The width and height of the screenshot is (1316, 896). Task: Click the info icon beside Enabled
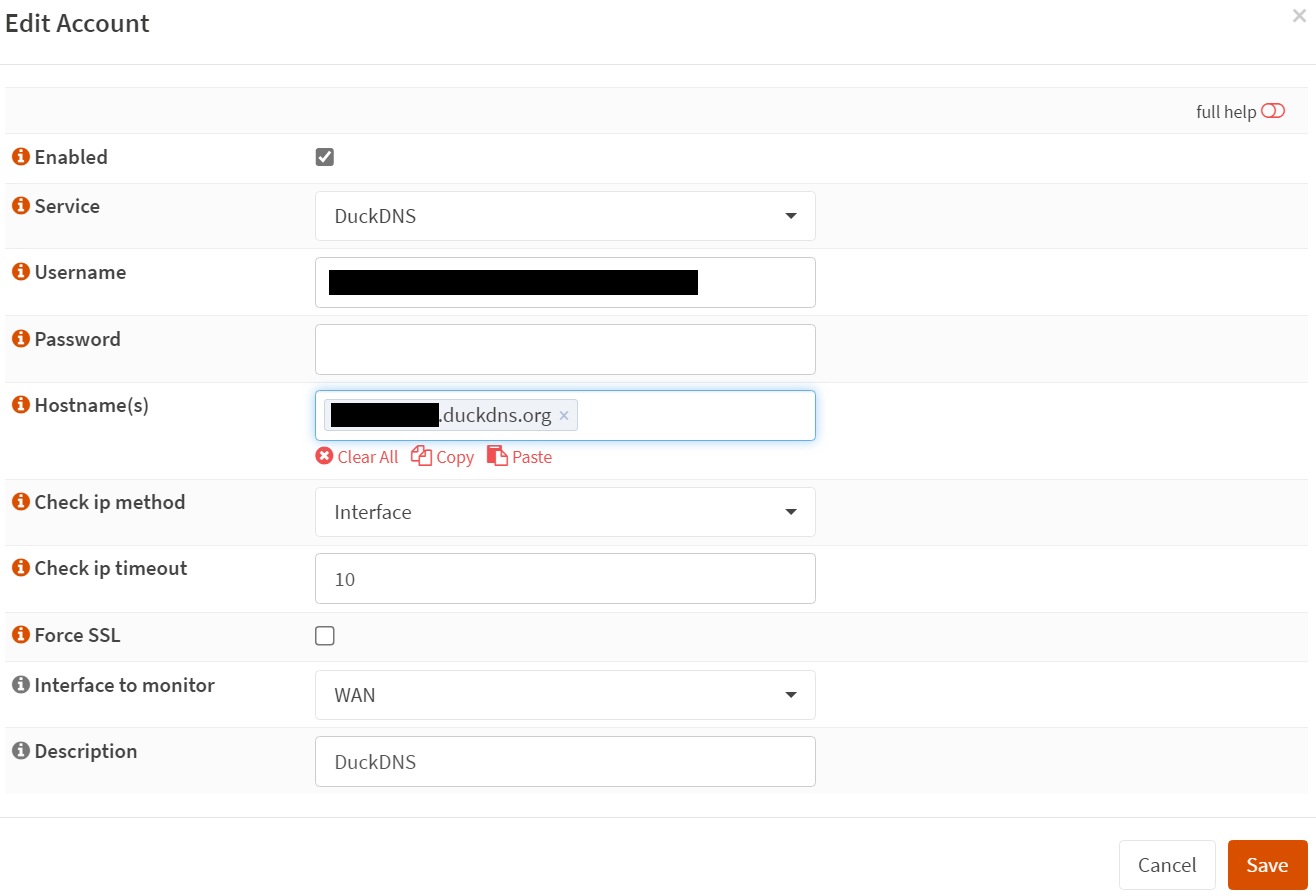(x=20, y=156)
